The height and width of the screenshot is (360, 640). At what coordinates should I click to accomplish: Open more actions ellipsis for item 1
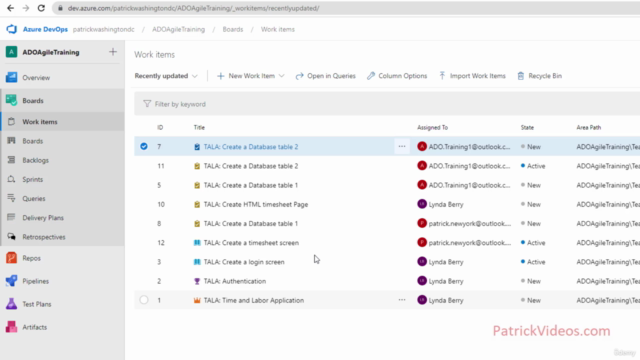(x=402, y=300)
